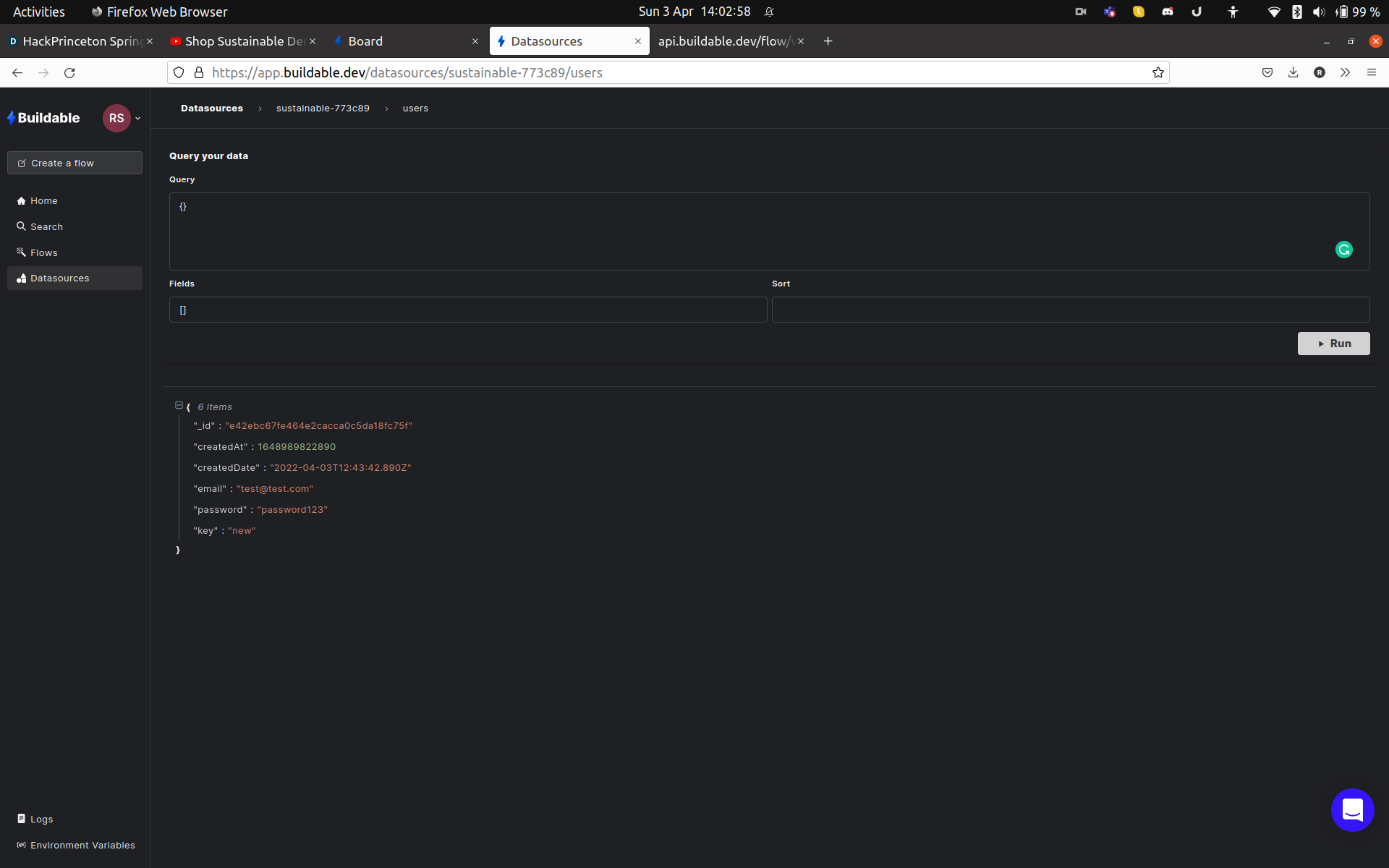Collapse the JSON result object

click(179, 406)
